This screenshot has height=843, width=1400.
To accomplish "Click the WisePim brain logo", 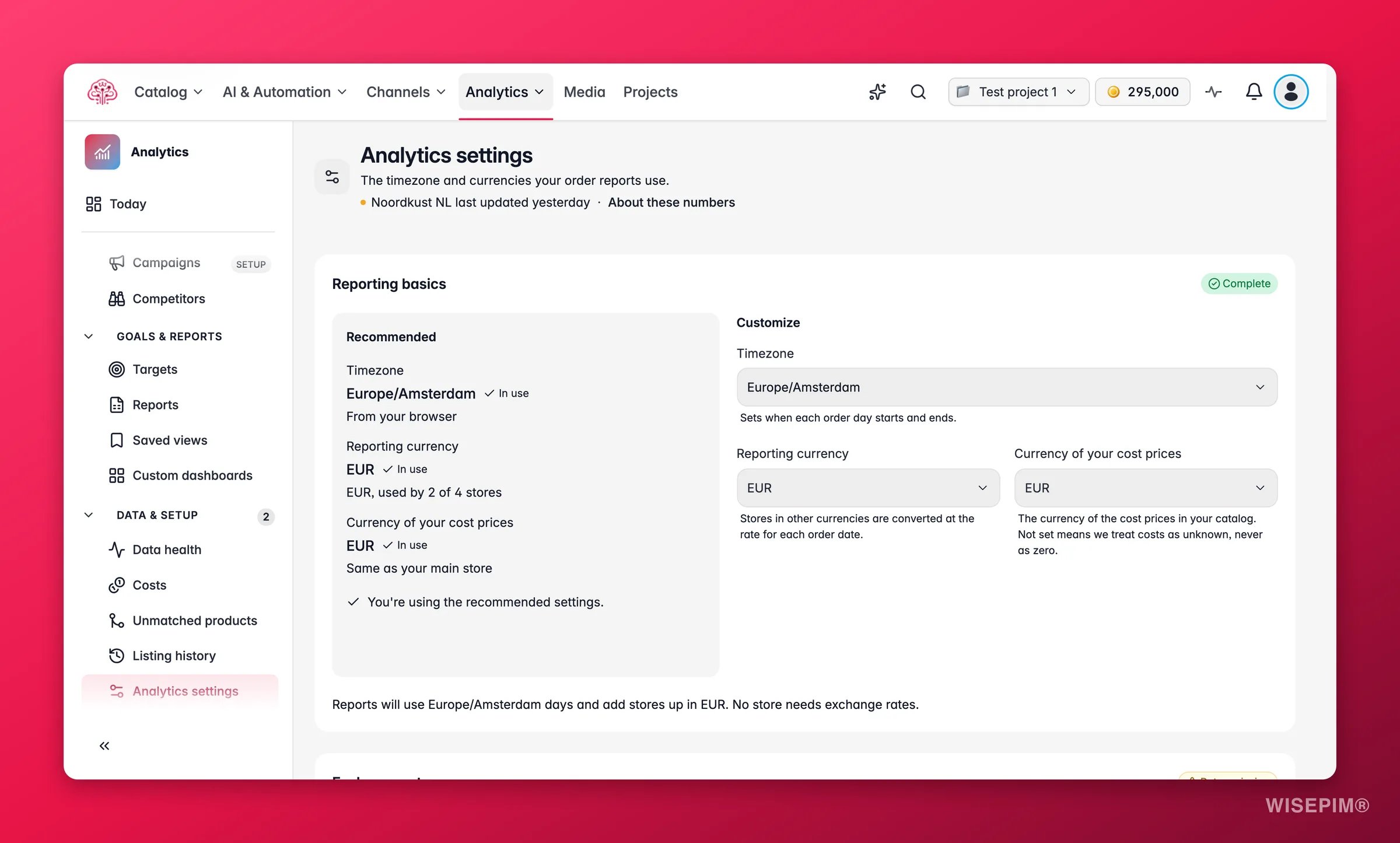I will pos(102,92).
